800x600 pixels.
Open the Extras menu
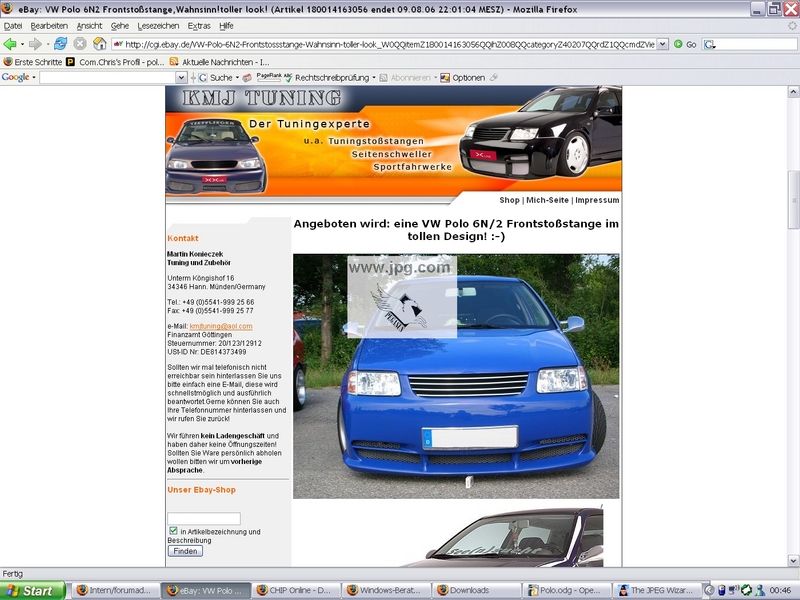[199, 26]
